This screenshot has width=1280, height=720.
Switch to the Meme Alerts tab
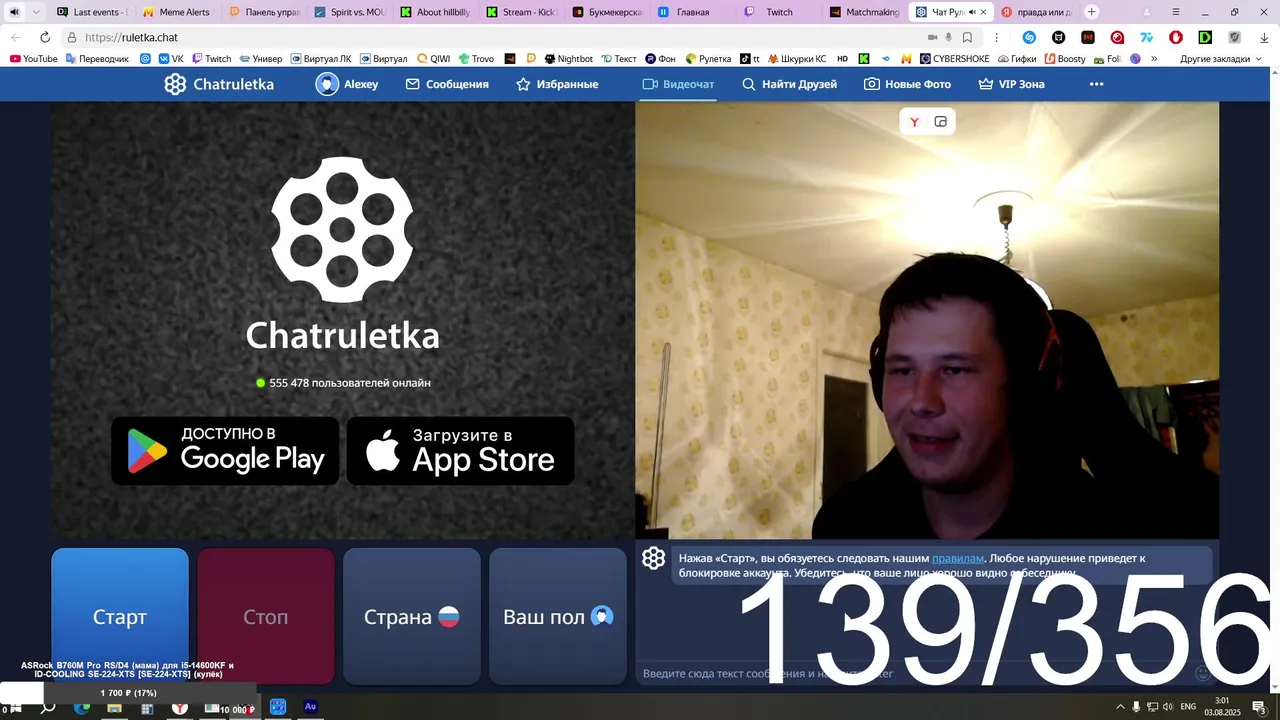click(x=177, y=12)
